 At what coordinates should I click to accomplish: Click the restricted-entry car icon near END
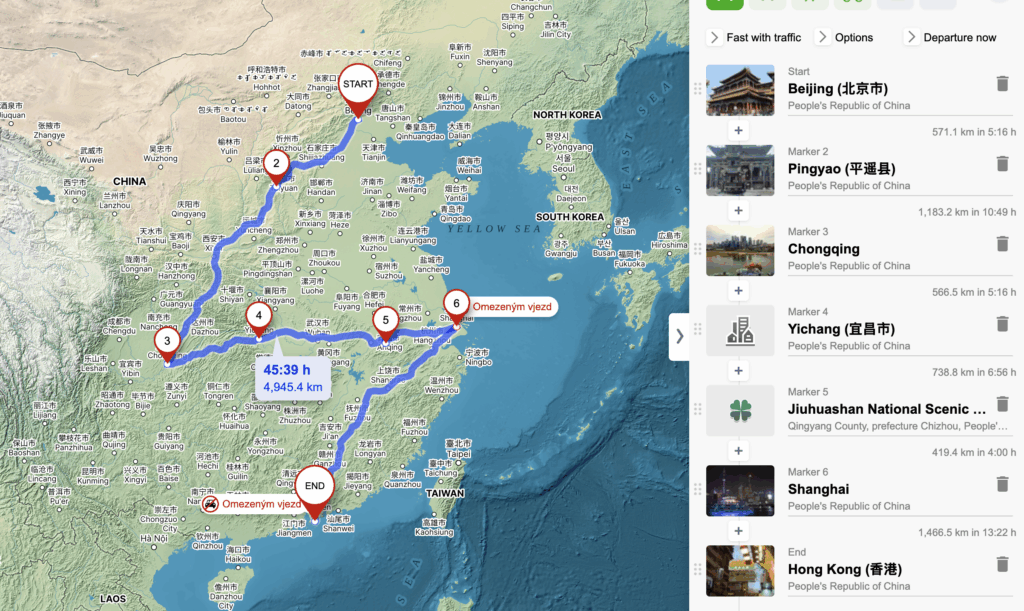click(x=210, y=504)
